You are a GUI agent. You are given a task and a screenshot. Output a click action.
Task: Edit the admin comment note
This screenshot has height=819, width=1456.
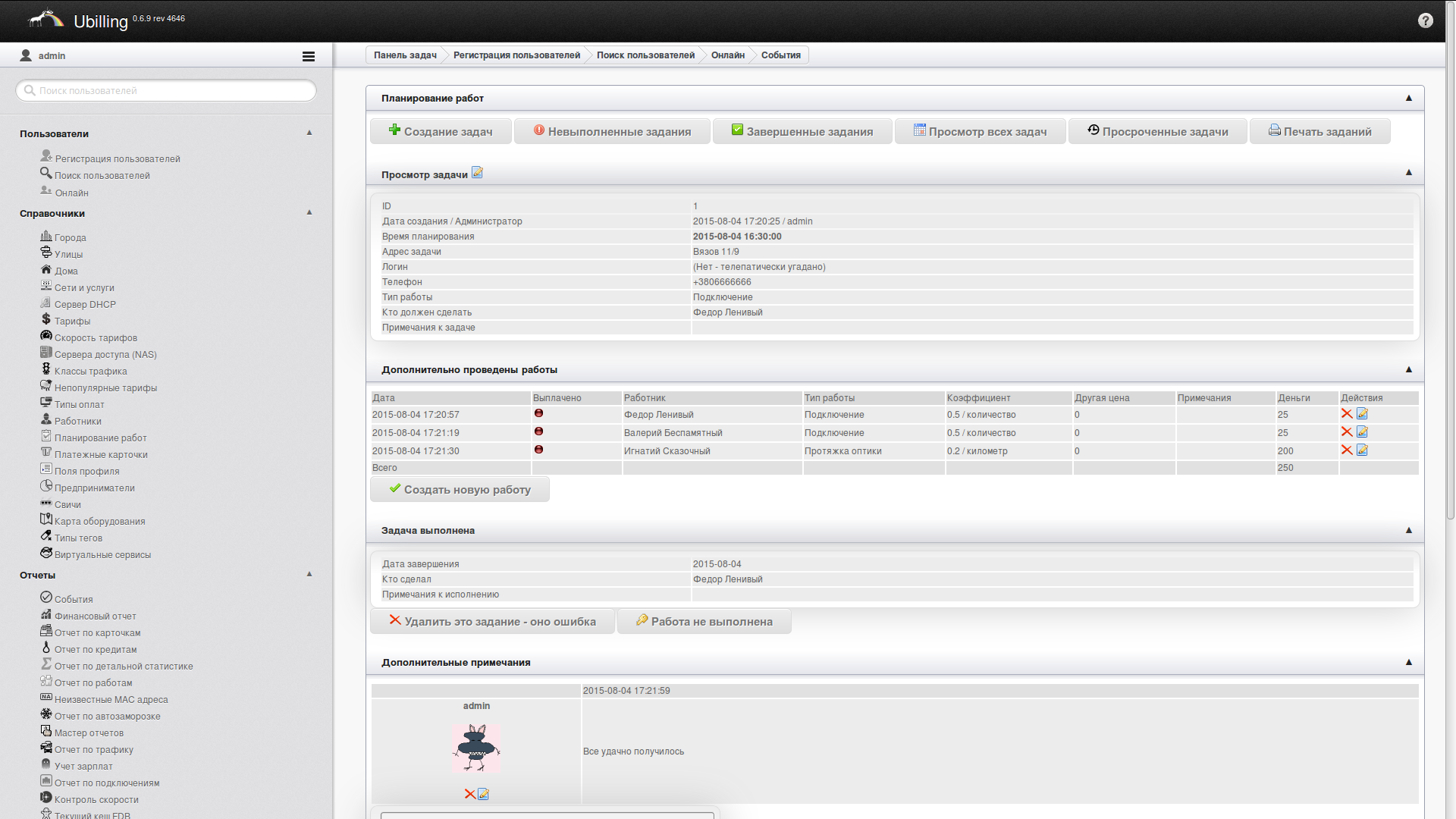pyautogui.click(x=483, y=794)
